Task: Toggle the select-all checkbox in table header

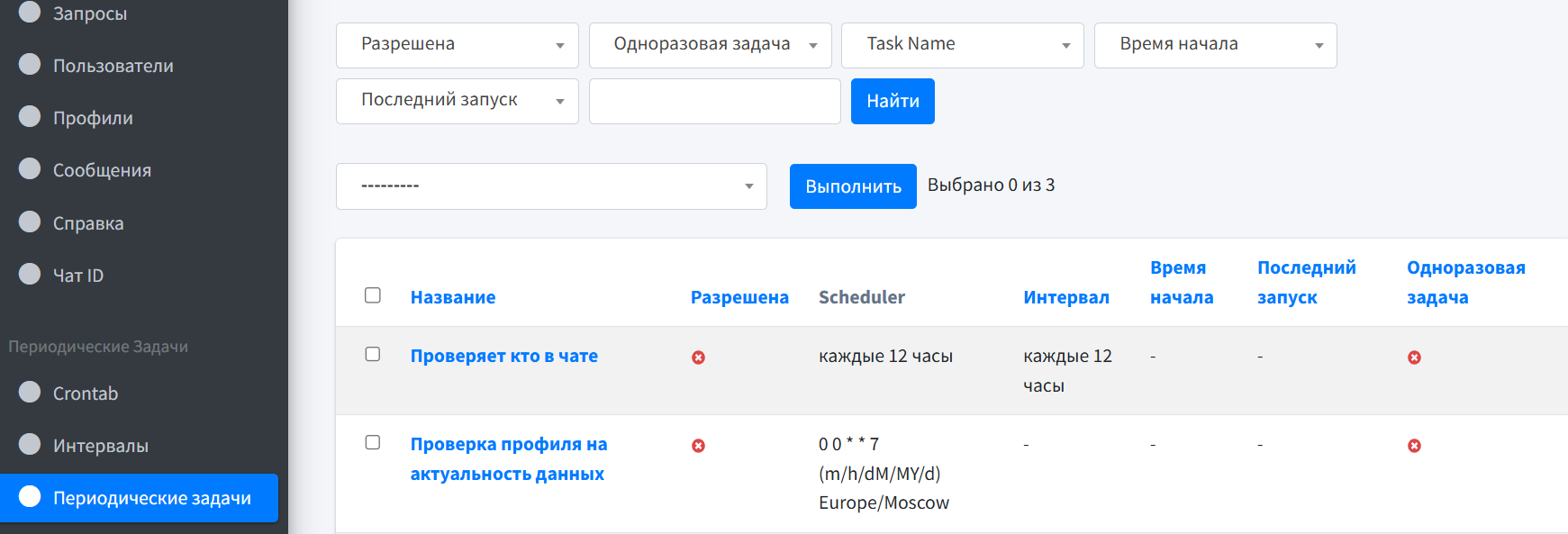Action: [x=373, y=295]
